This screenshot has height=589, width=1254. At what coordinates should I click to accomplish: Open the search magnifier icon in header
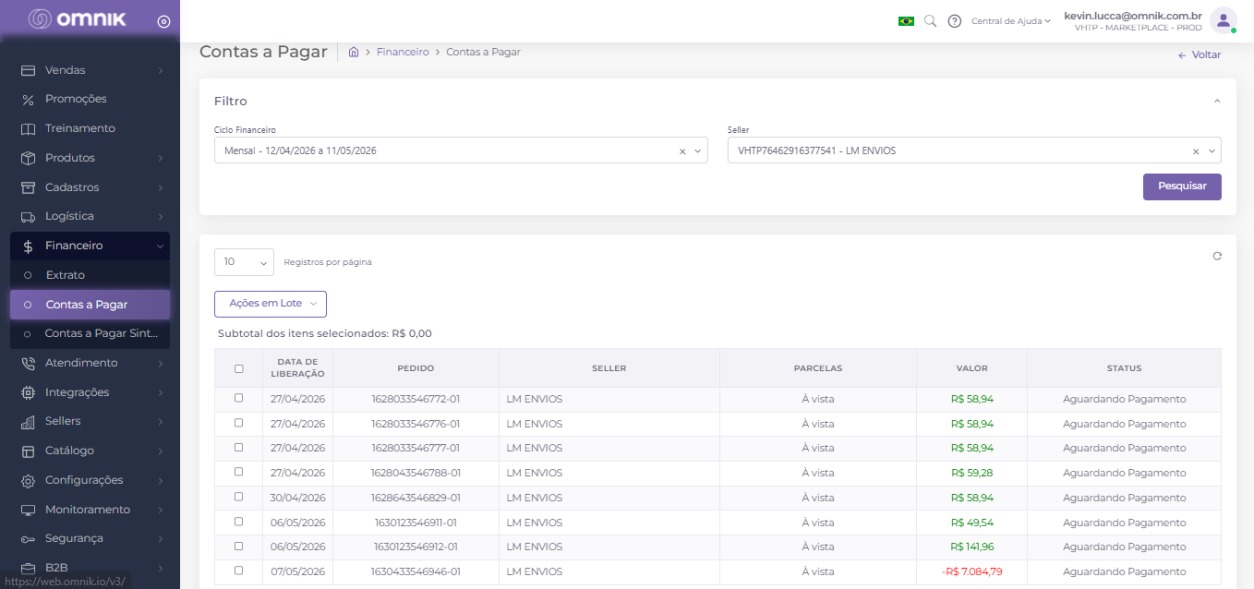[x=930, y=21]
